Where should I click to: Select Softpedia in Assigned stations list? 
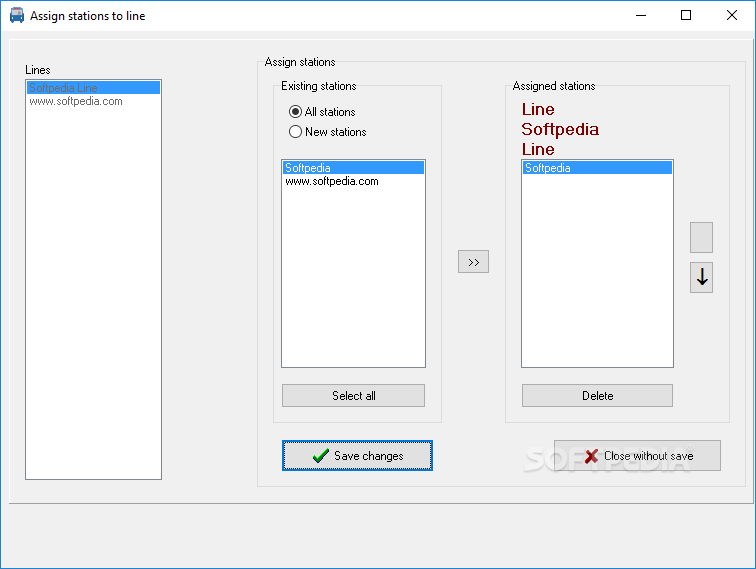(597, 168)
